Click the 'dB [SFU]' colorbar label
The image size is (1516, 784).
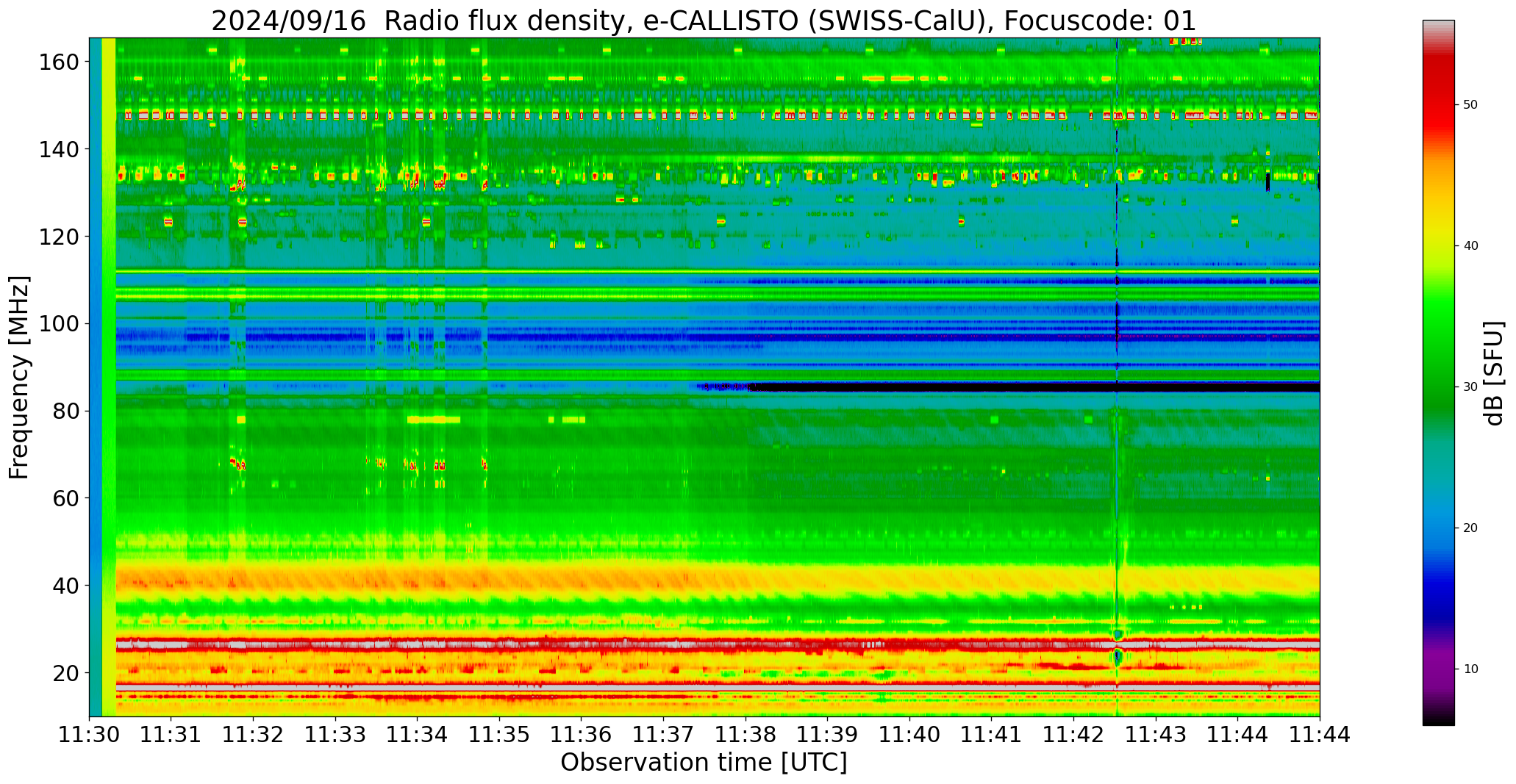[x=1493, y=373]
